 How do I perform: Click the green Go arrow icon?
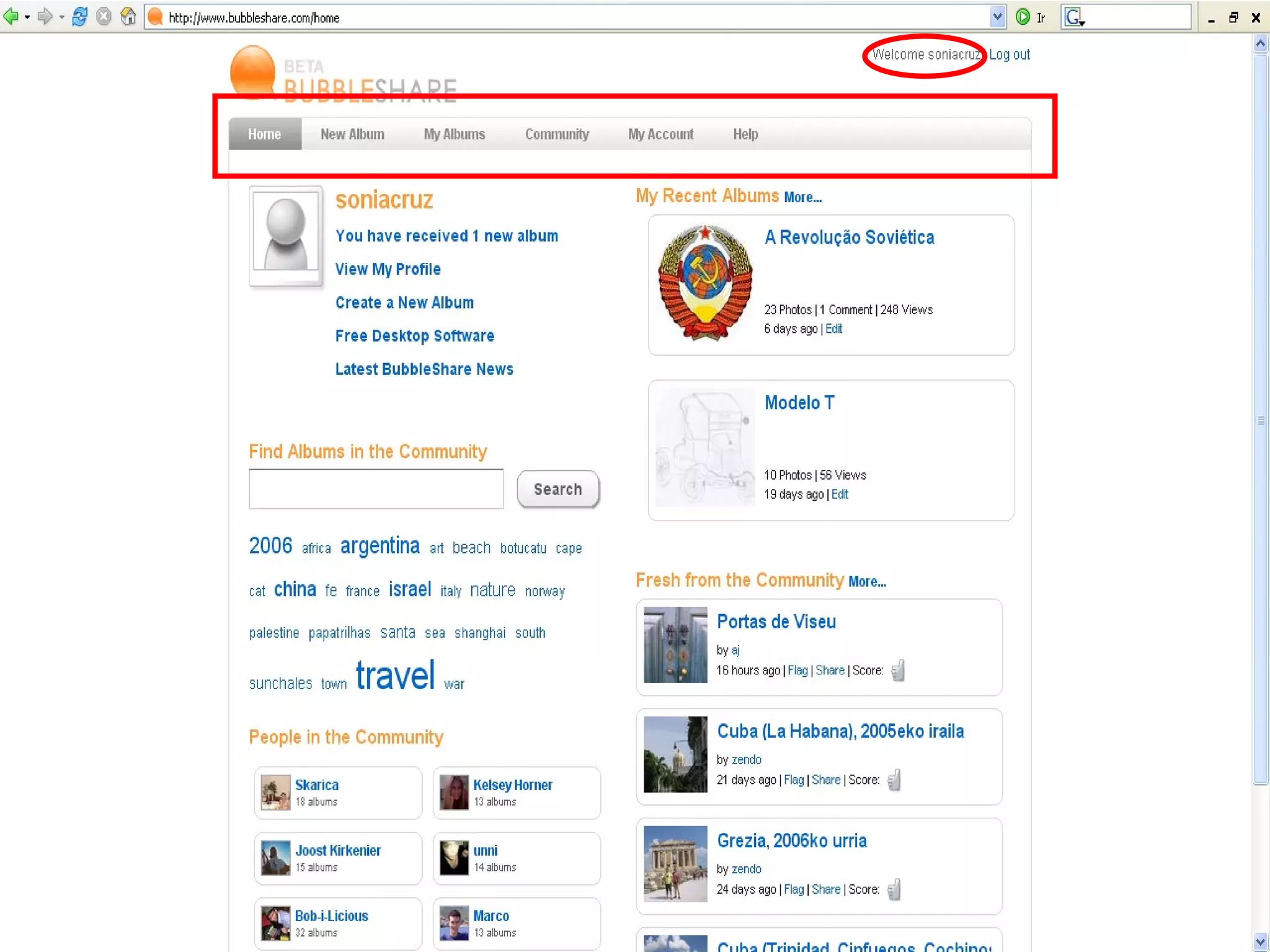tap(1023, 17)
